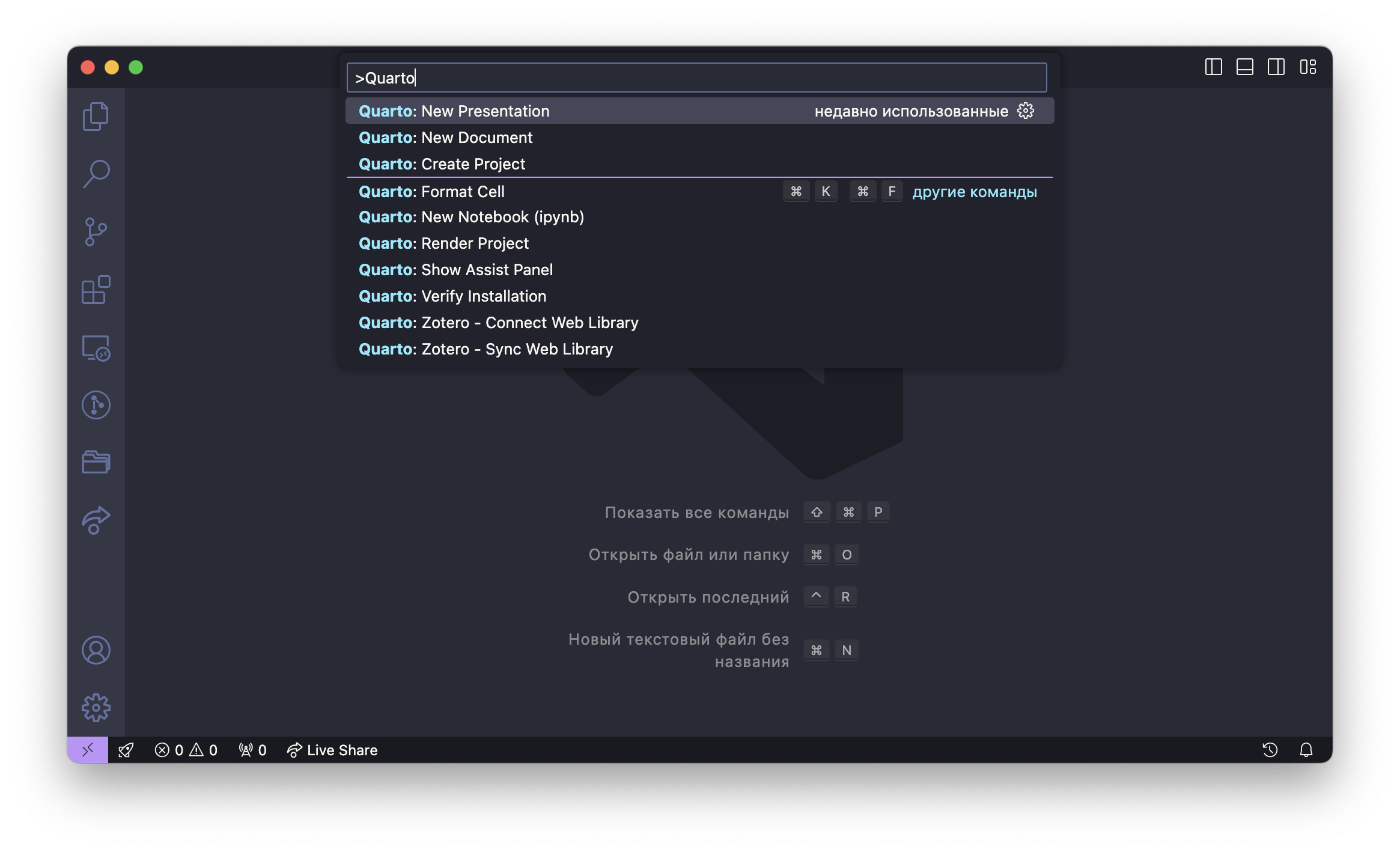The image size is (1400, 852).
Task: Open the history clock icon in status bar
Action: (x=1270, y=750)
